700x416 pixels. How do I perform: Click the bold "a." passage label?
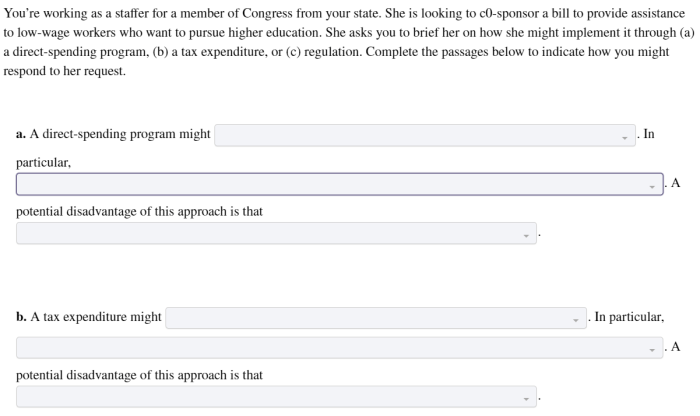pos(21,135)
